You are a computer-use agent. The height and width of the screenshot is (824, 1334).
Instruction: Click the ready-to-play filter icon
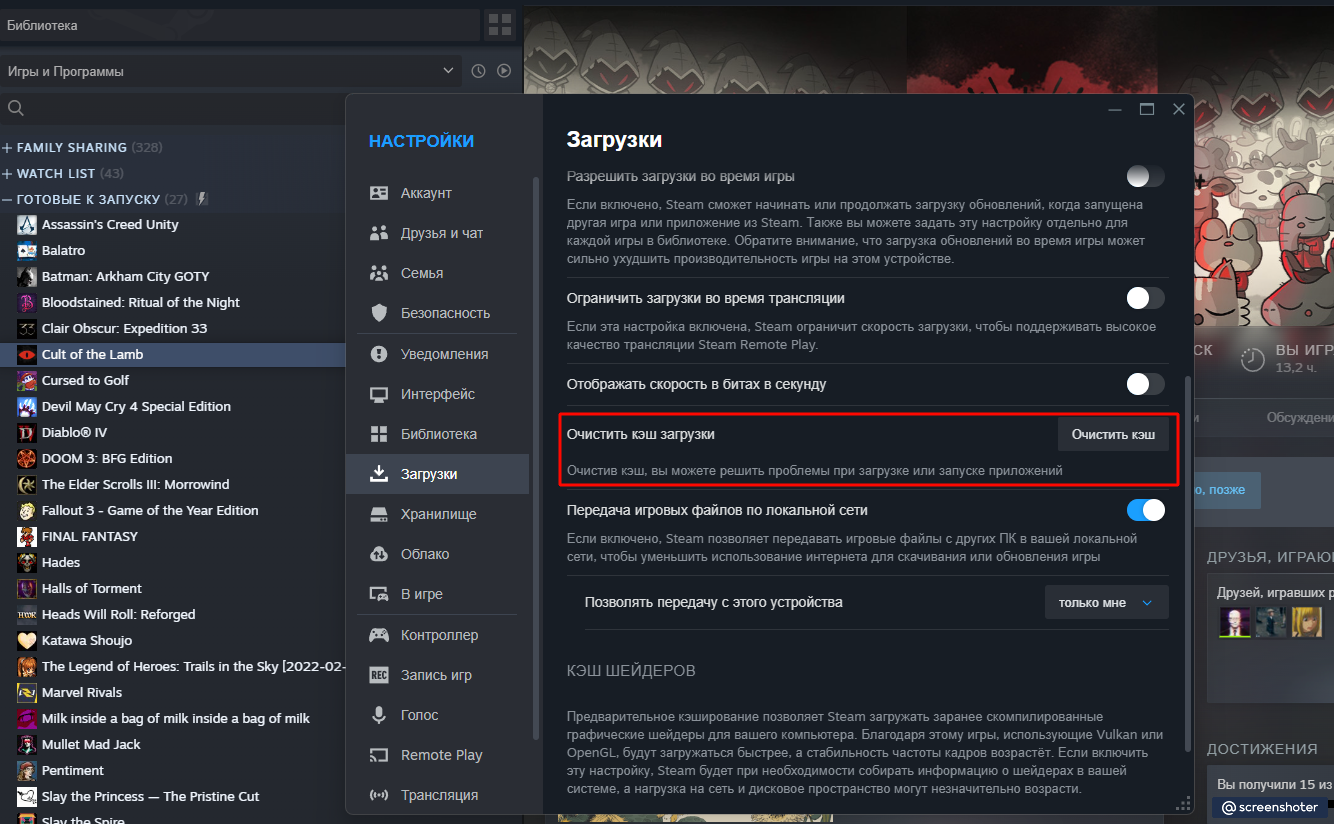tap(504, 71)
